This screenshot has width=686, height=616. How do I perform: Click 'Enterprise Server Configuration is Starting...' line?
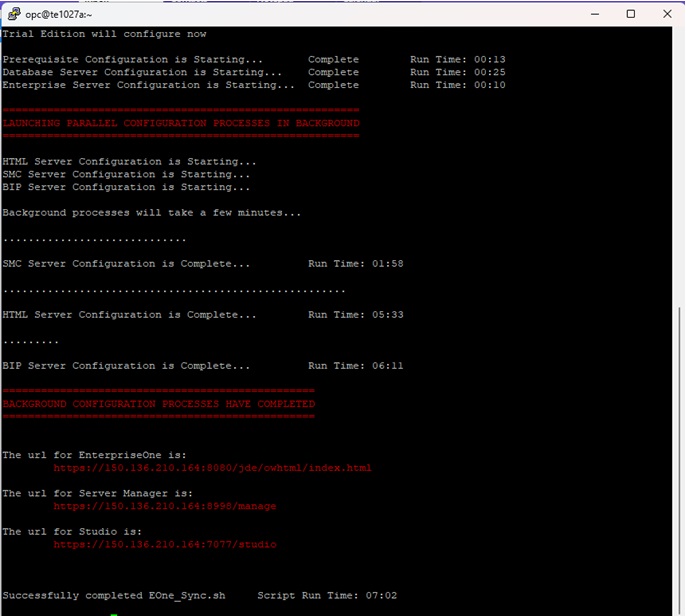pyautogui.click(x=148, y=85)
